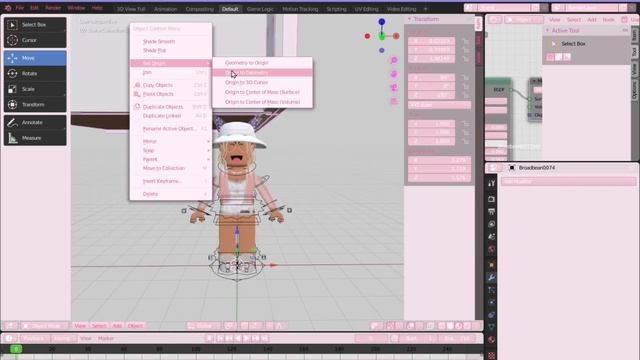Jump to timeline end button

tap(264, 338)
